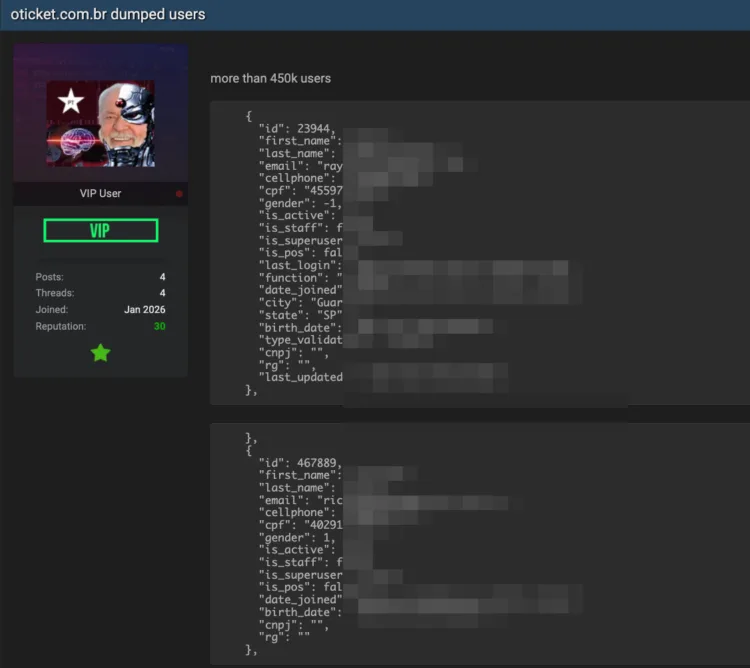The width and height of the screenshot is (750, 668).
Task: Click the "Threads:" label
Action: click(x=55, y=293)
